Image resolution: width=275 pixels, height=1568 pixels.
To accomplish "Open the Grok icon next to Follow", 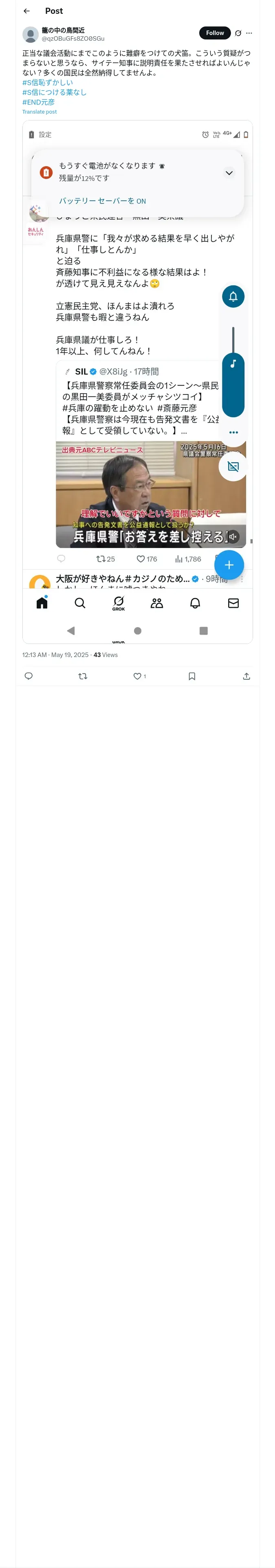I will [238, 33].
